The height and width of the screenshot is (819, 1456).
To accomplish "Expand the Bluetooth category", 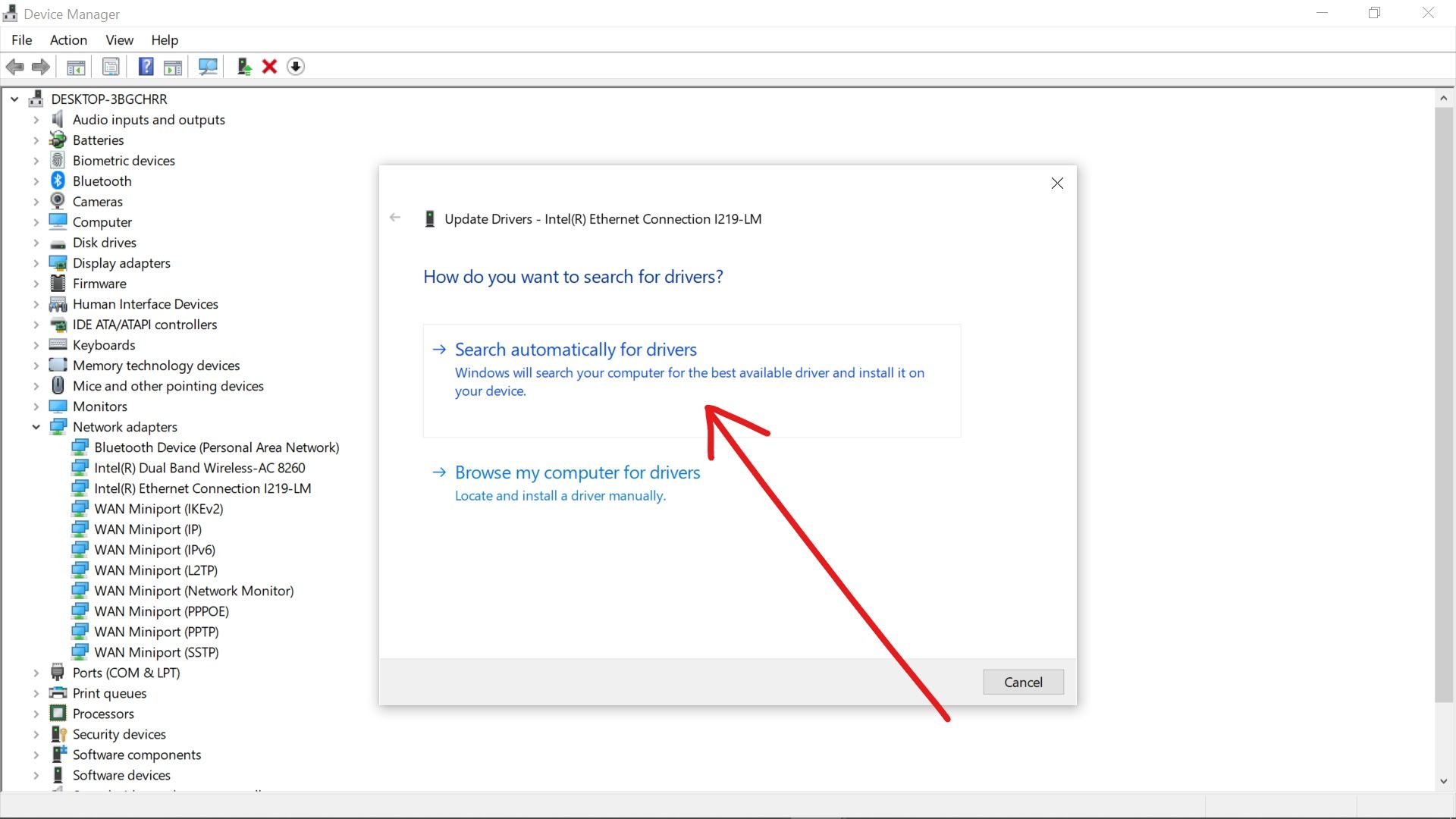I will [x=36, y=181].
